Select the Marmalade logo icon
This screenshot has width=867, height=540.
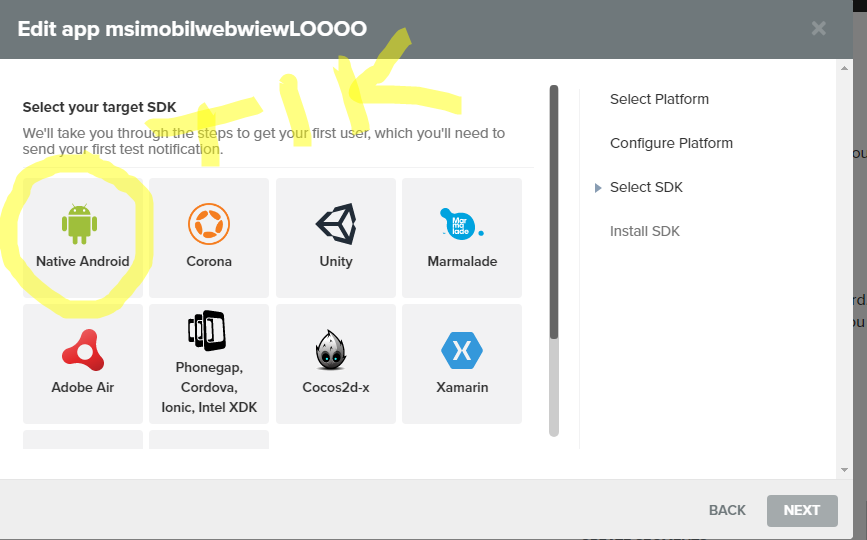462,223
